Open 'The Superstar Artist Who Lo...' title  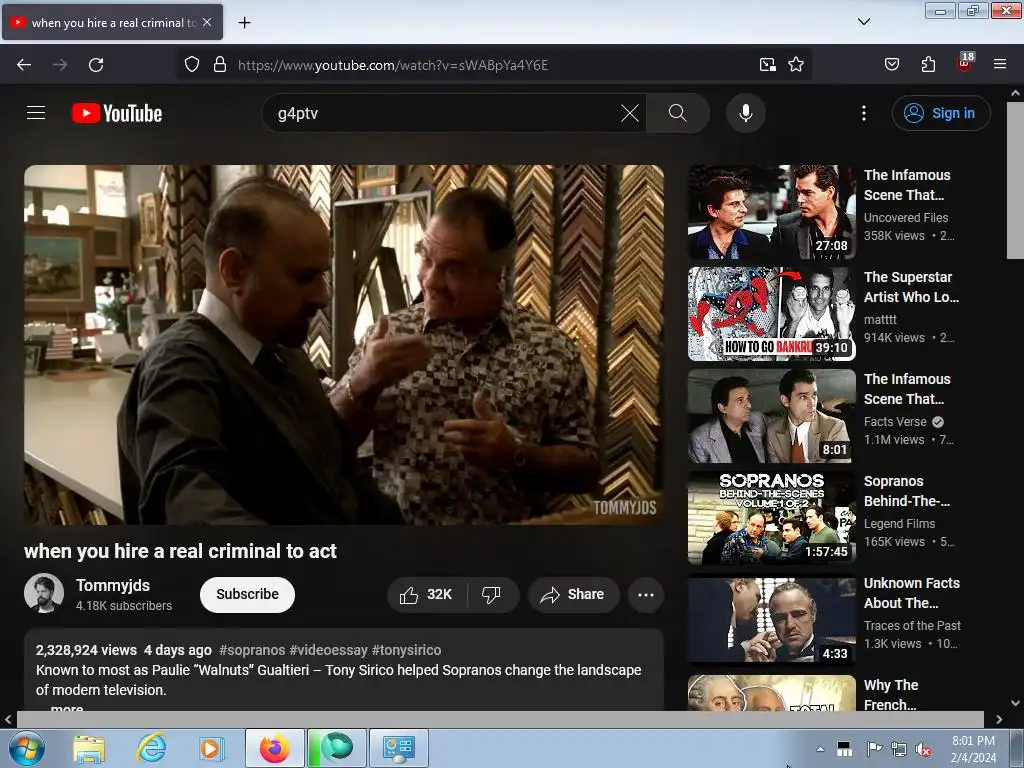(911, 287)
